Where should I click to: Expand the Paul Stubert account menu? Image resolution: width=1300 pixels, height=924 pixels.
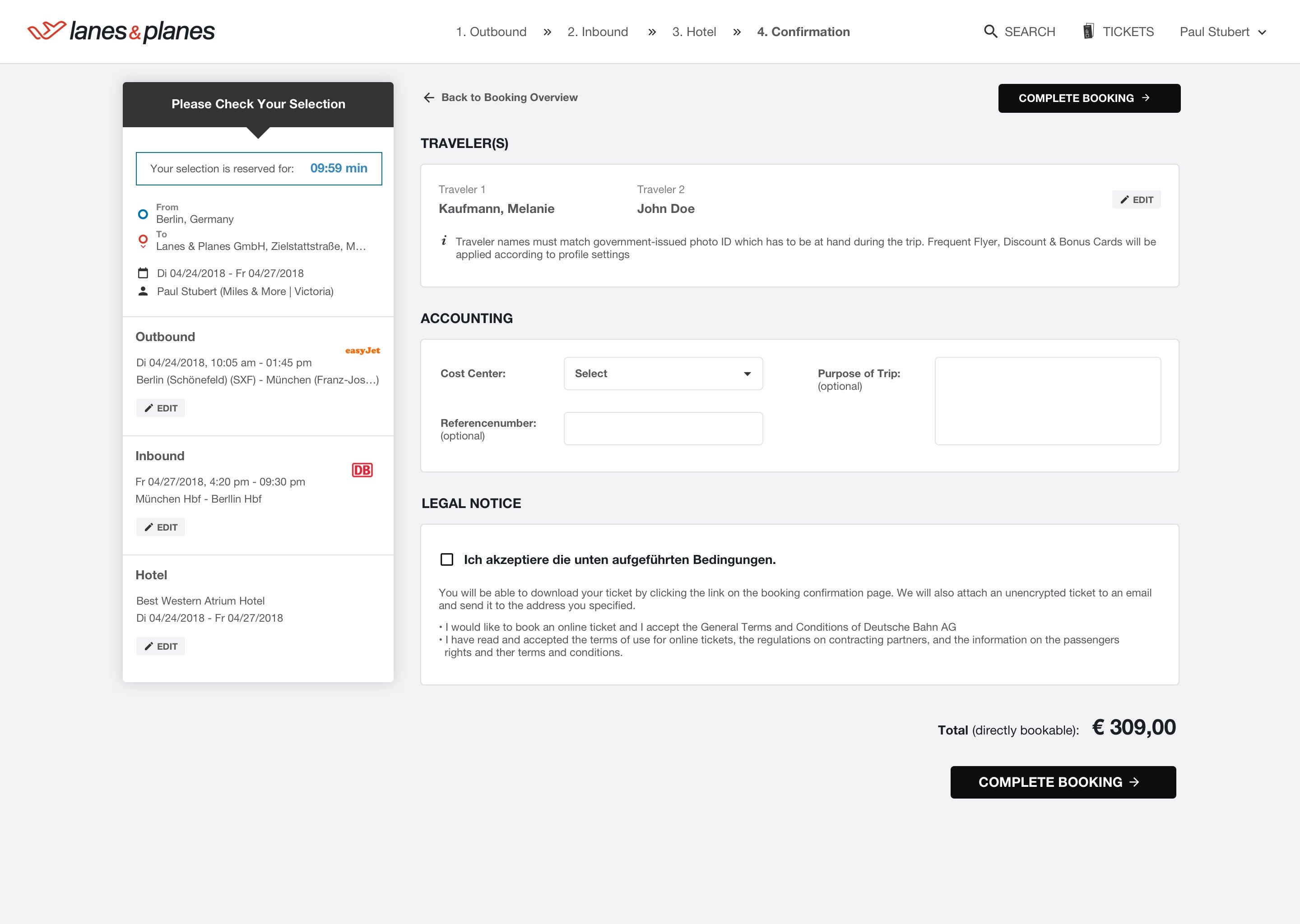(x=1222, y=32)
